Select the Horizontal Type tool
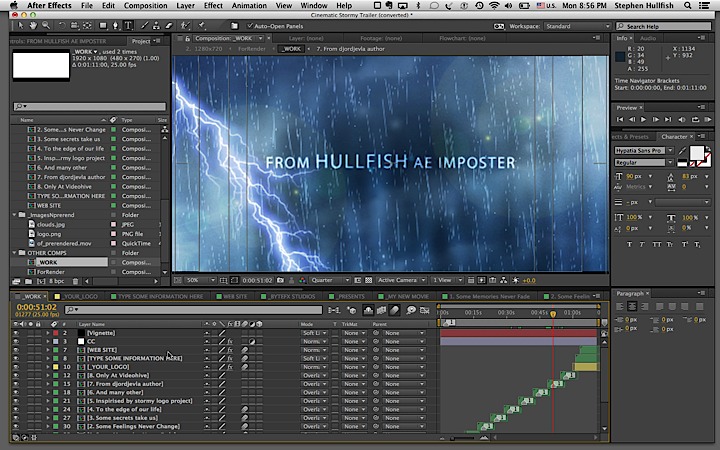This screenshot has width=720, height=450. tap(128, 26)
